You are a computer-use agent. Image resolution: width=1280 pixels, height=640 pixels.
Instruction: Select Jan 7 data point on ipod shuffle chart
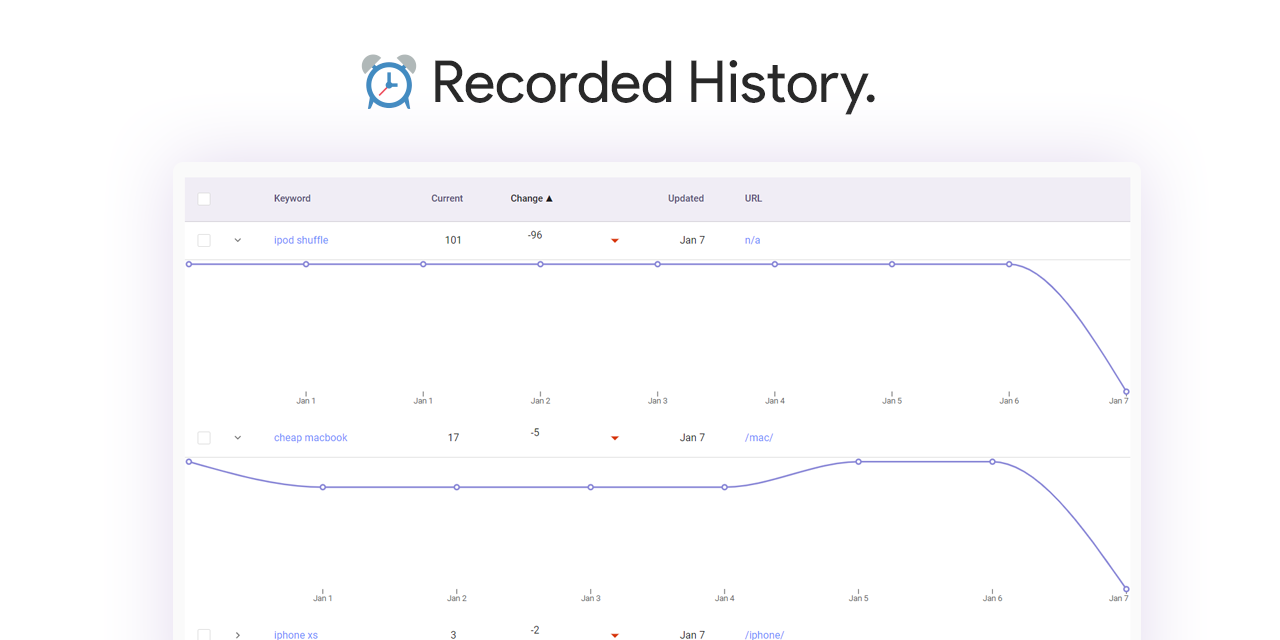coord(1126,392)
